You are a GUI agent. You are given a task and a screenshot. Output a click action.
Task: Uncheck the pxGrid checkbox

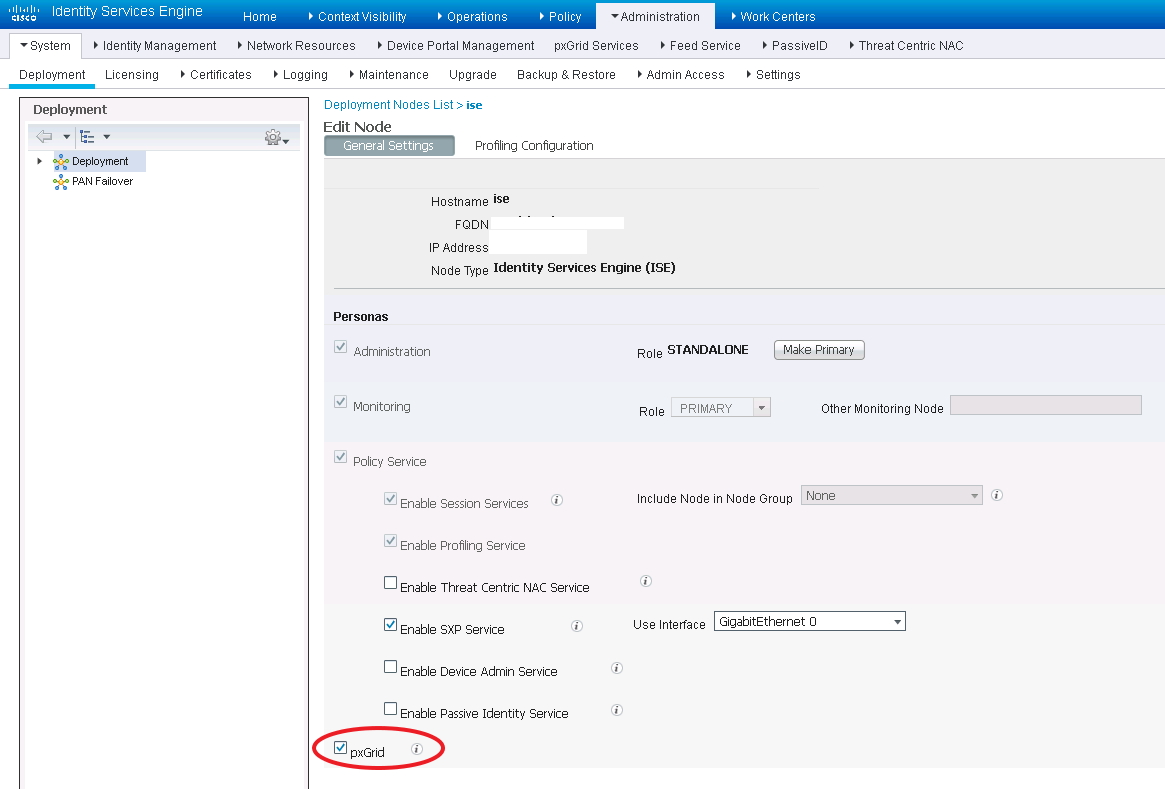[340, 747]
